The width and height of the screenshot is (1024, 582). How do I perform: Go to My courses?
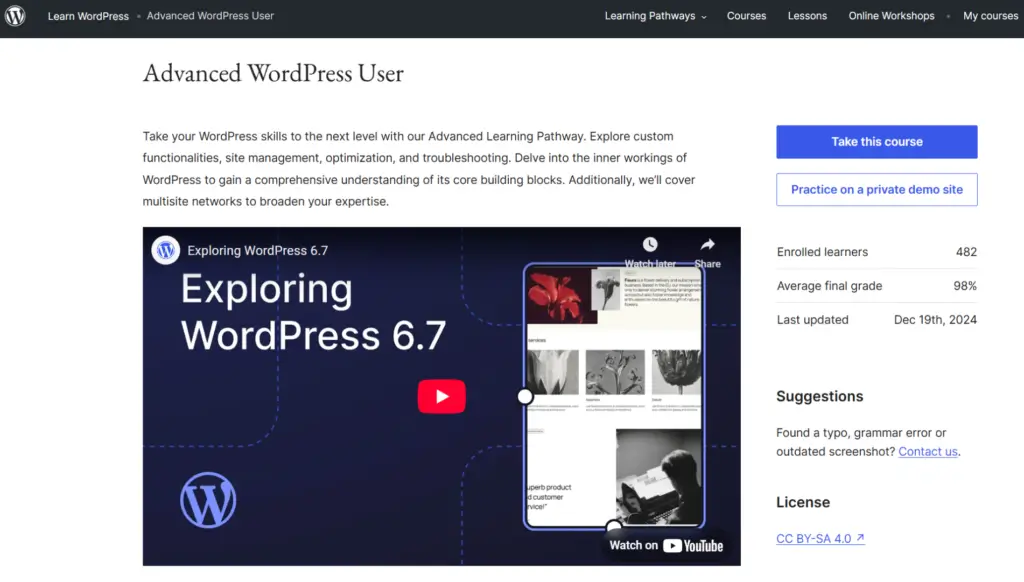click(x=989, y=16)
